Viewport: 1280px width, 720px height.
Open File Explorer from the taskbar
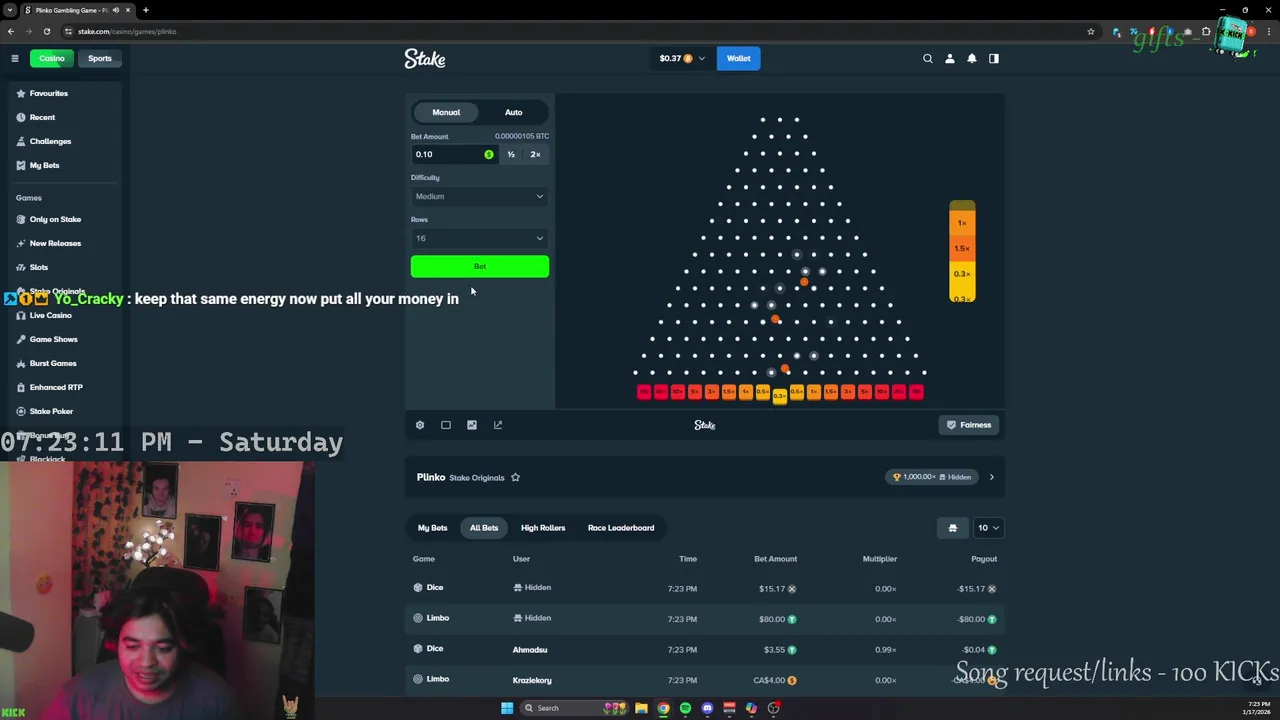[641, 708]
